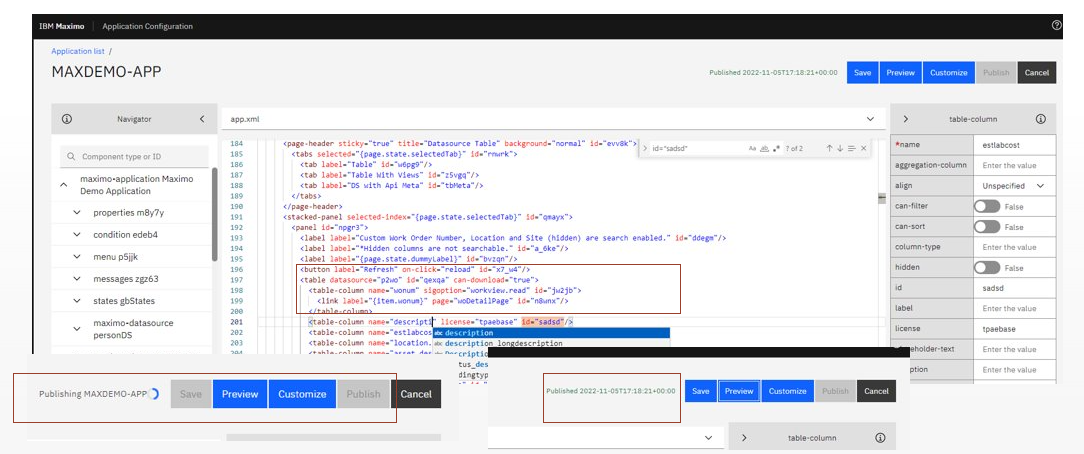This screenshot has height=454, width=1084.
Task: Expand the condition edeb4 node
Action: (x=77, y=235)
